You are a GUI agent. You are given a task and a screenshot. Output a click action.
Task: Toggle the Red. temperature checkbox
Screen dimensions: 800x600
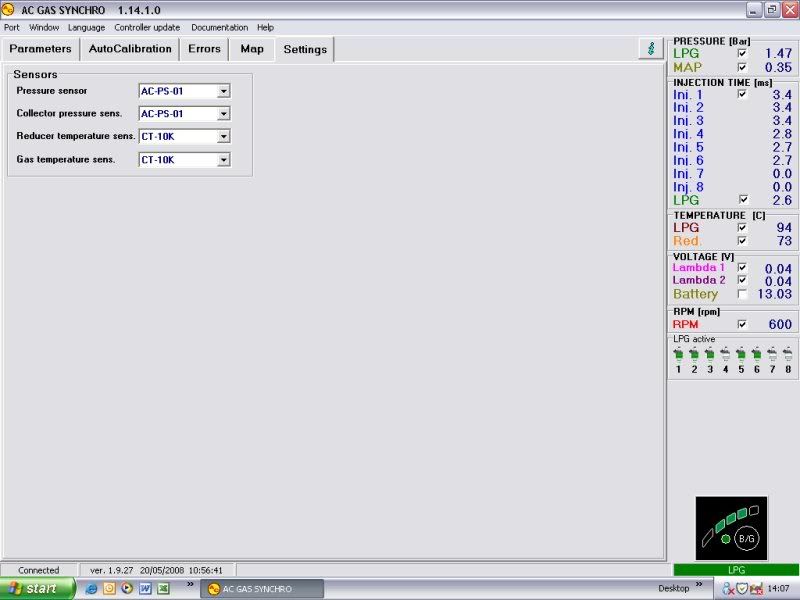pyautogui.click(x=742, y=241)
